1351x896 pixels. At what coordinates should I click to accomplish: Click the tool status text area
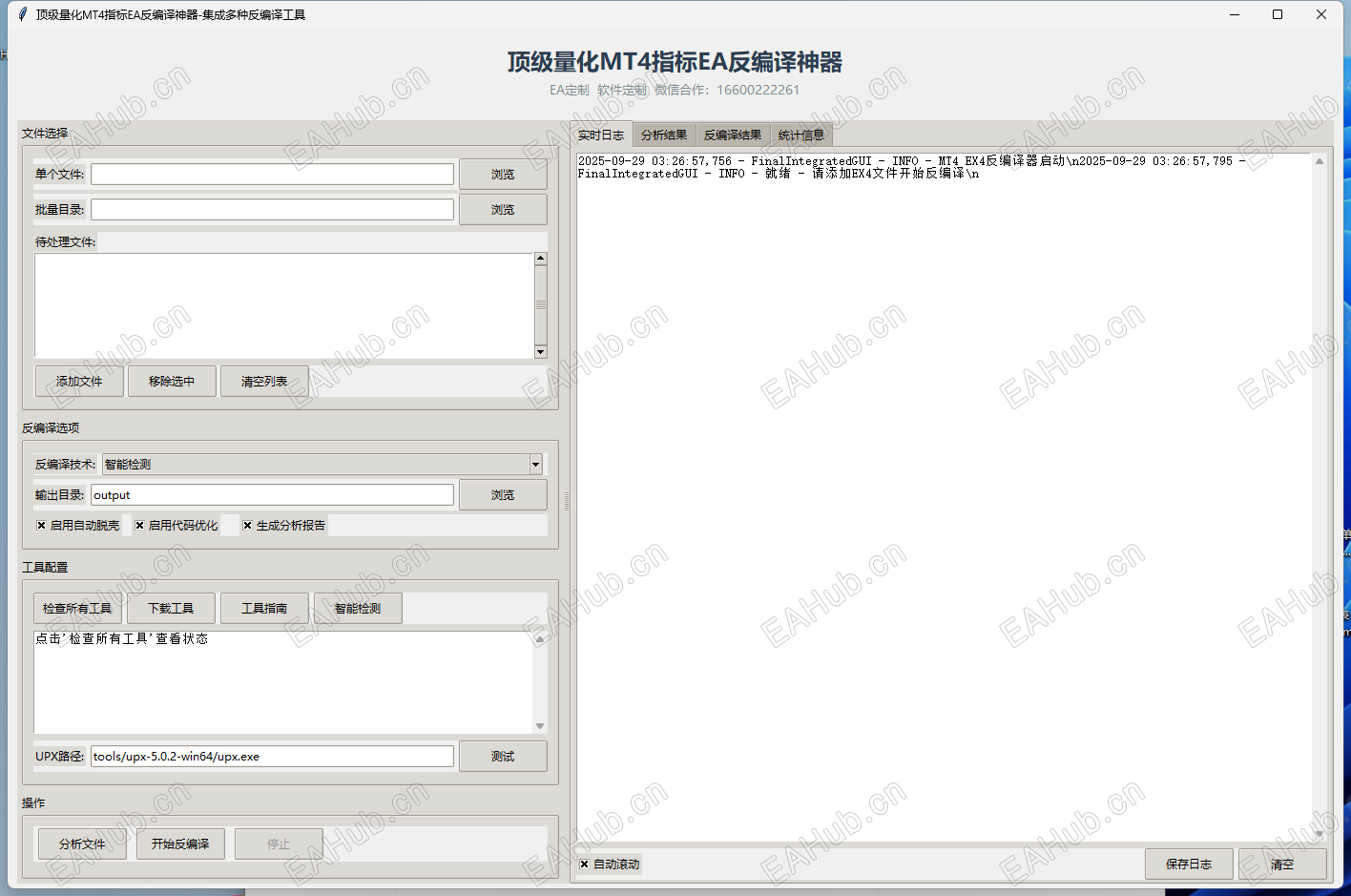283,682
